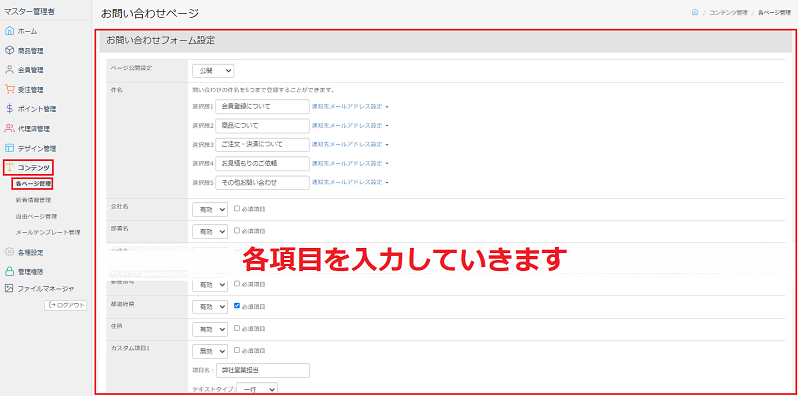Click the 選択肢5 field その他お問い合わせ
Image resolution: width=800 pixels, height=396 pixels.
click(x=262, y=182)
